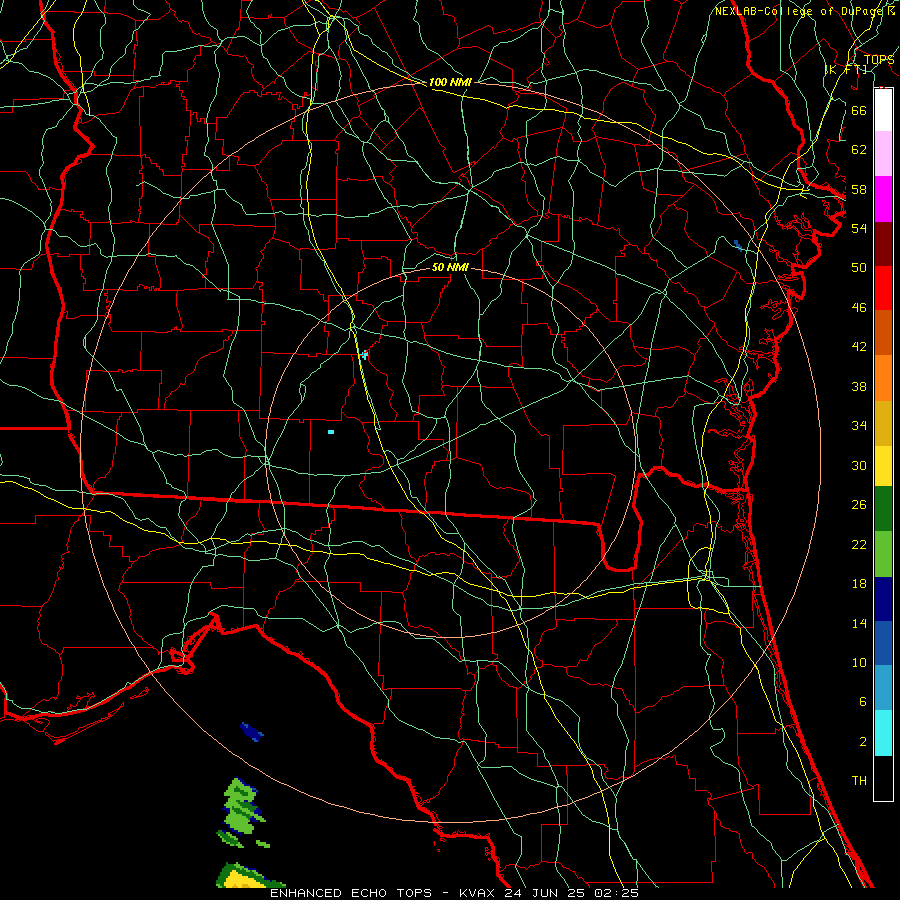Click the navy legend swatch near 18
Viewport: 900px width, 900px height.
pos(883,599)
